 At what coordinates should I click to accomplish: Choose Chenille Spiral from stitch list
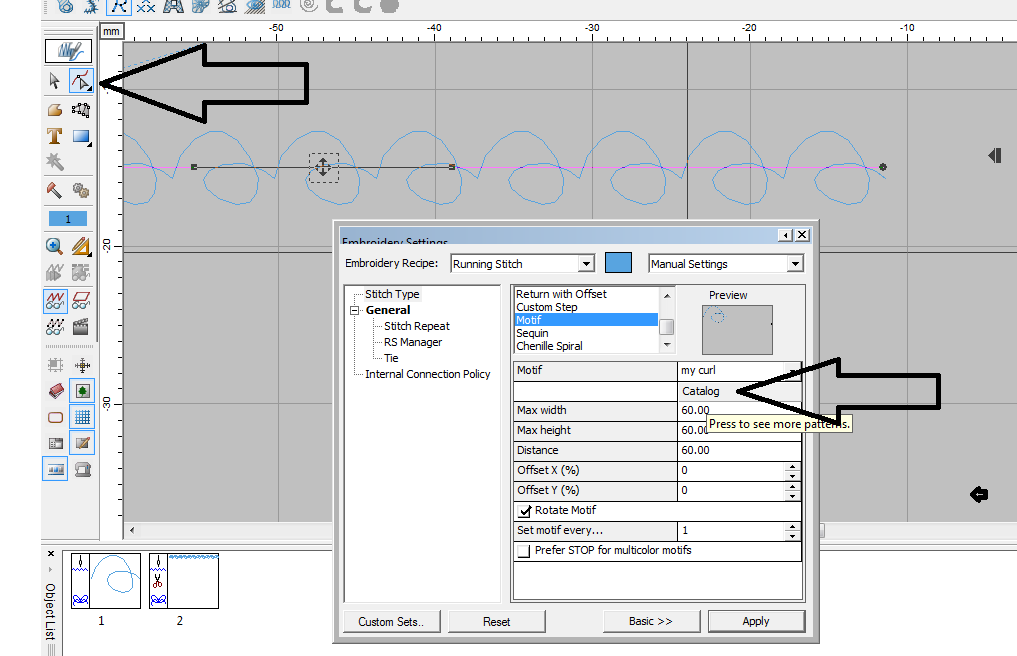pos(549,346)
